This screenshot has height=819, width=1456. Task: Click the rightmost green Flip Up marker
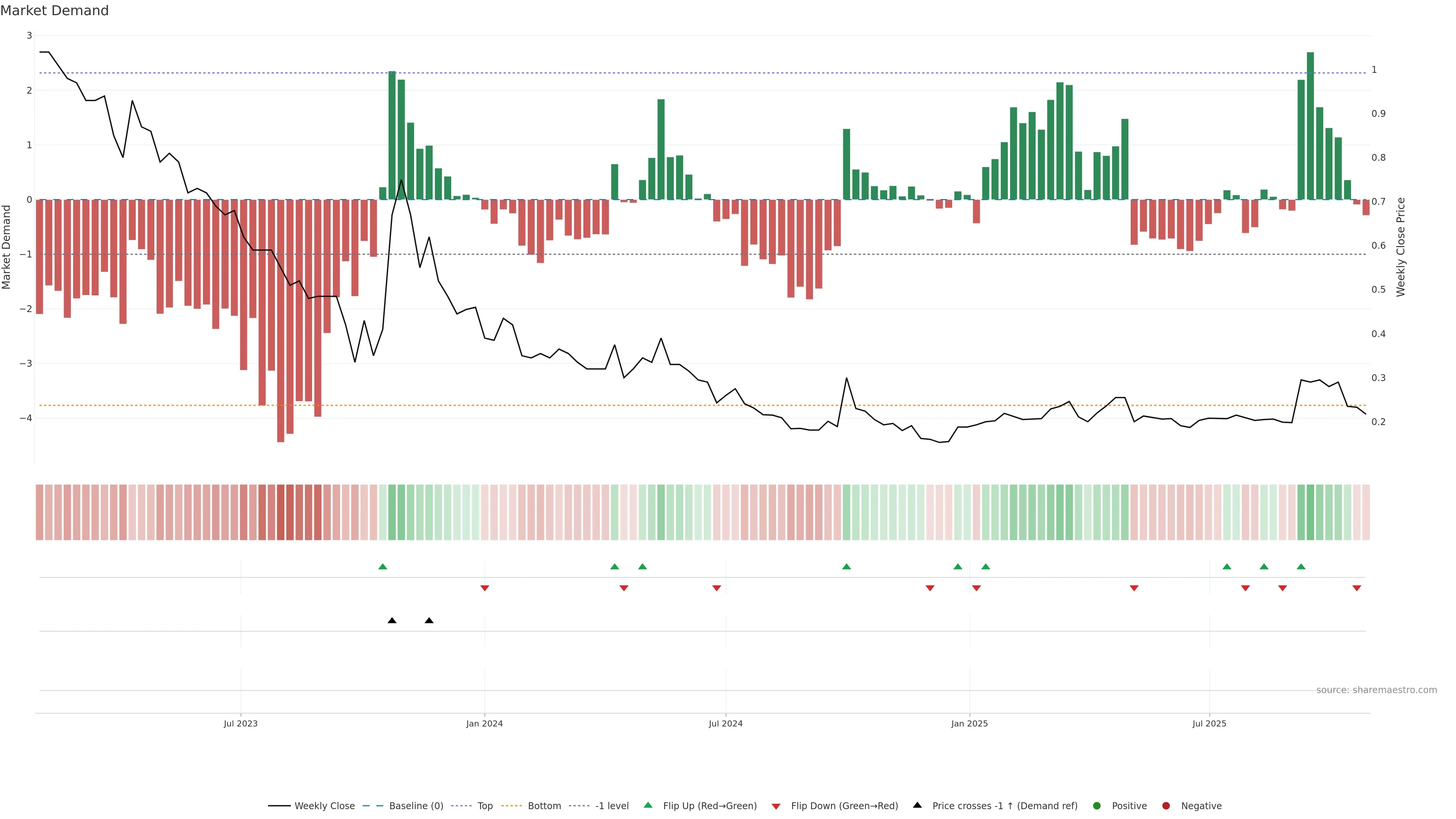1301,566
